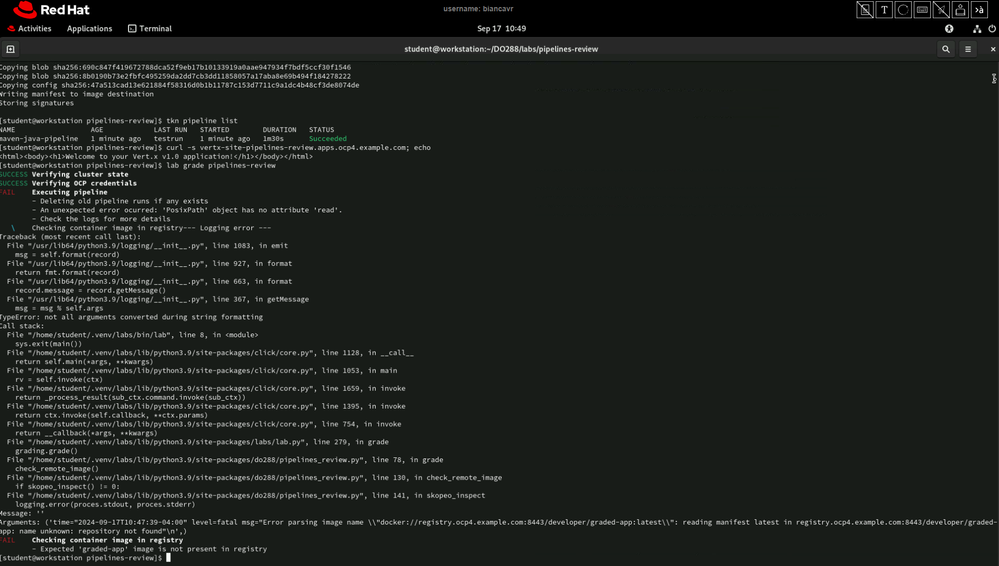Click the network connection status icon

coord(977,29)
